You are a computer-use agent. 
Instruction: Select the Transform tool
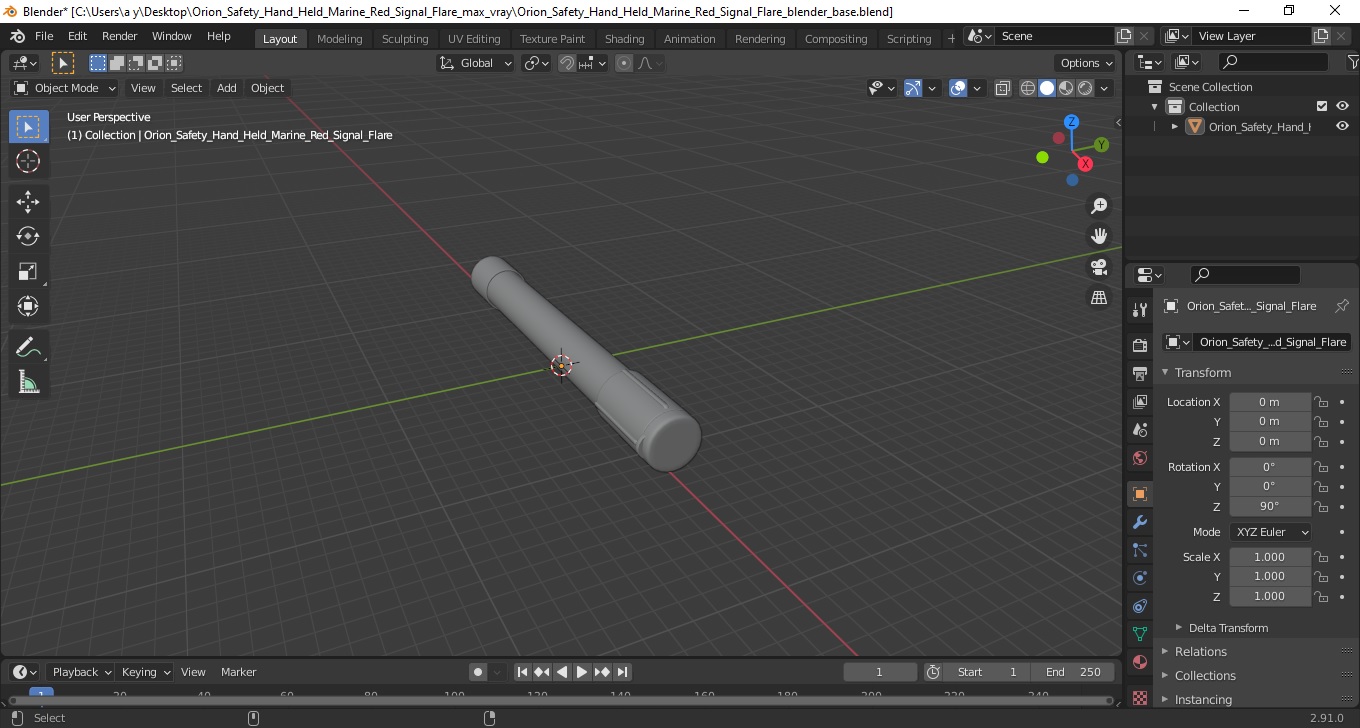pyautogui.click(x=28, y=306)
